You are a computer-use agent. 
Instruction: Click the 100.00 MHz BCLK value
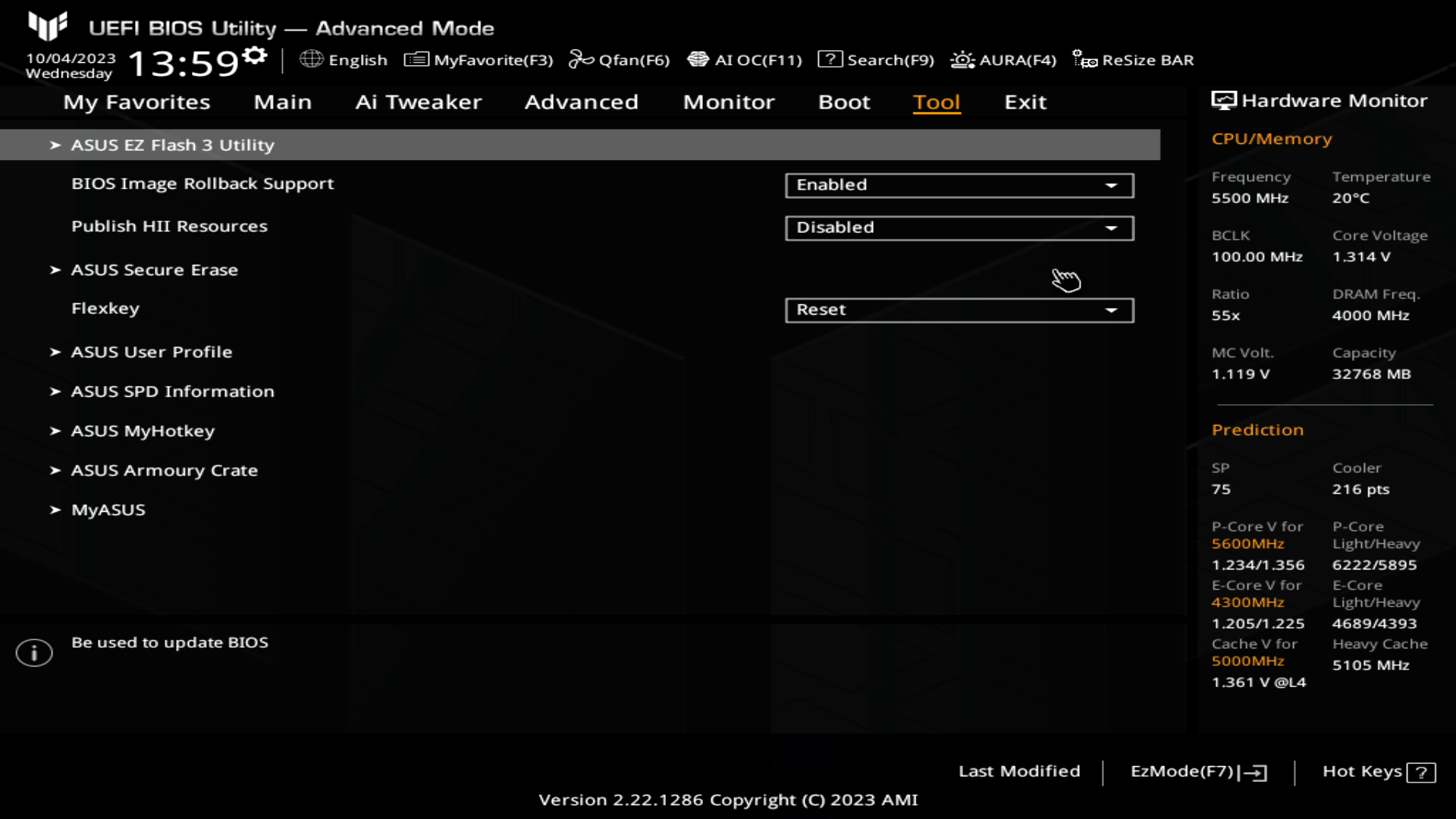click(x=1257, y=257)
